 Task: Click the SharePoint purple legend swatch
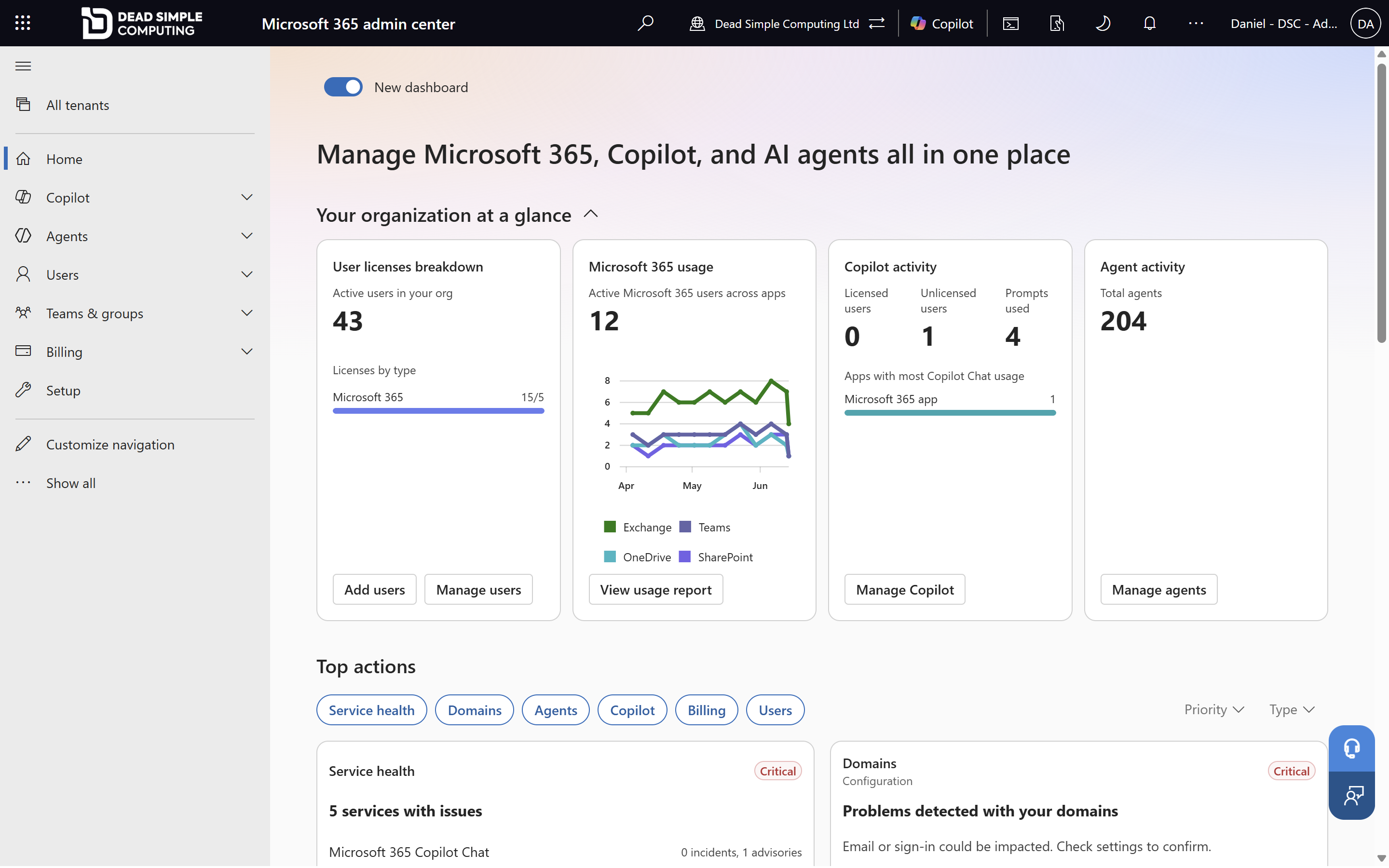point(685,556)
